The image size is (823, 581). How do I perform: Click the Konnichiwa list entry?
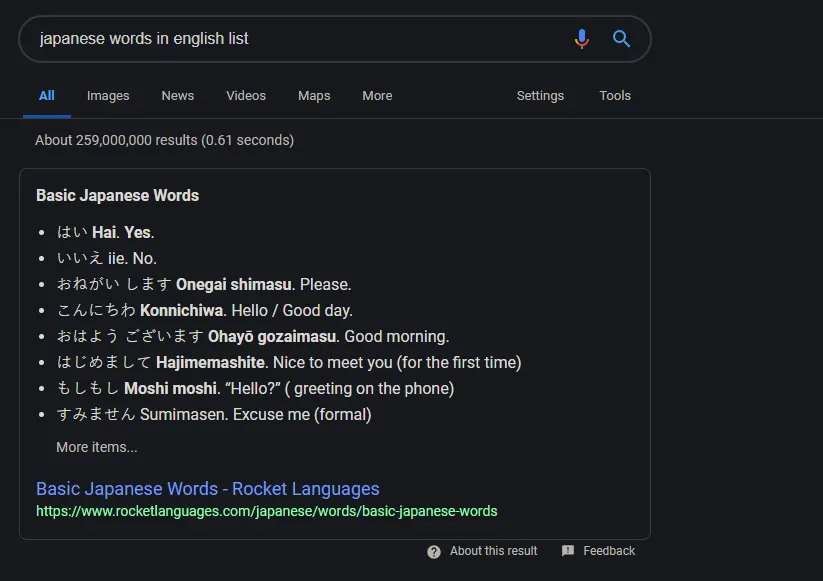[x=205, y=310]
